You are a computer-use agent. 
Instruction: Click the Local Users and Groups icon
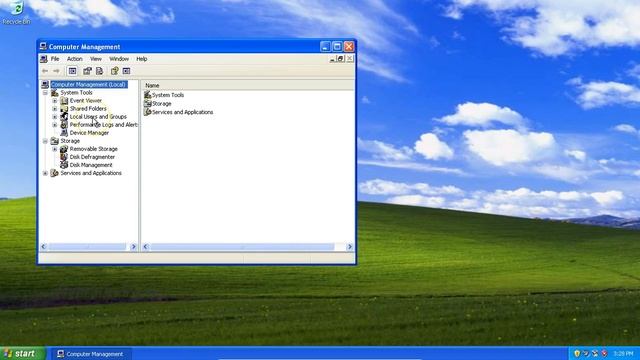(x=64, y=117)
